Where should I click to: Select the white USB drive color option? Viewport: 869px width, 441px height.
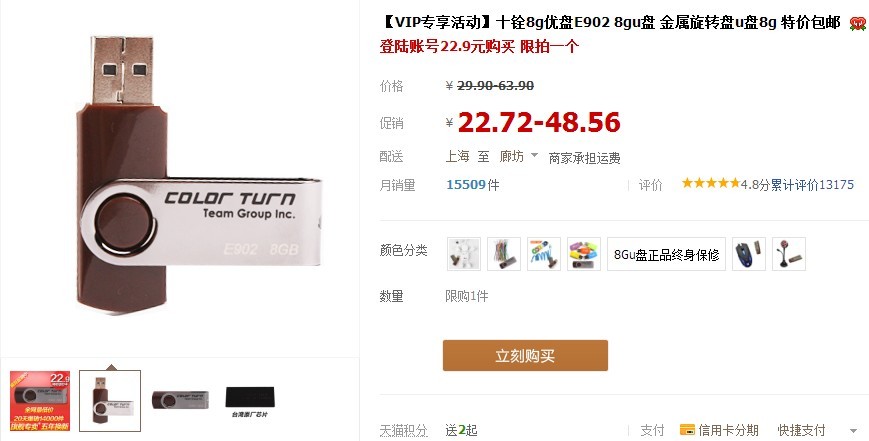pyautogui.click(x=464, y=254)
